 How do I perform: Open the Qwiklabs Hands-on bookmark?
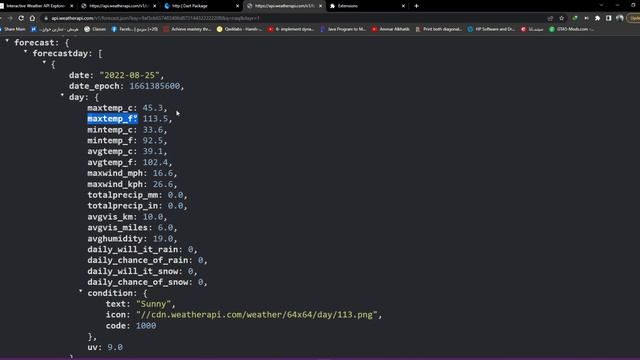(240, 29)
